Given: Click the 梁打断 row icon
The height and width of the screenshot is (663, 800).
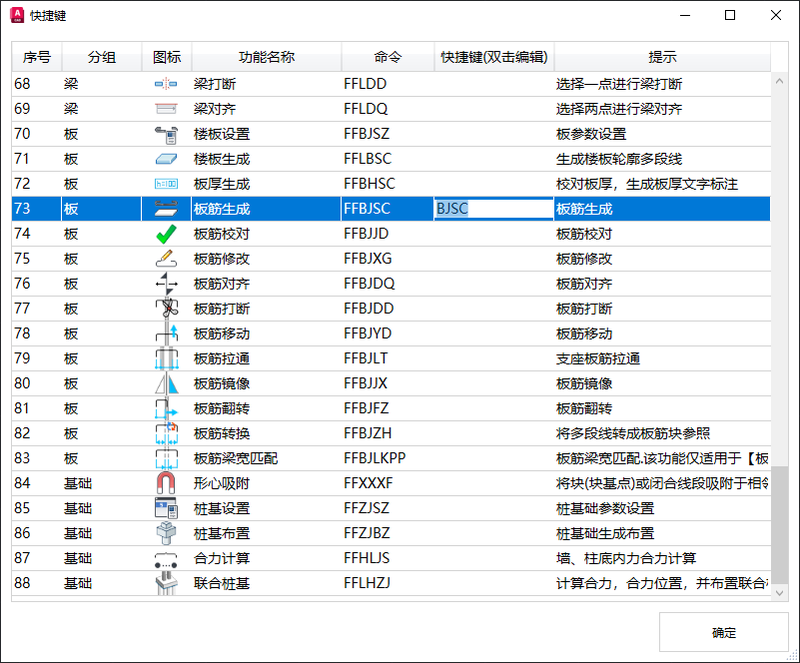Looking at the screenshot, I should point(166,84).
